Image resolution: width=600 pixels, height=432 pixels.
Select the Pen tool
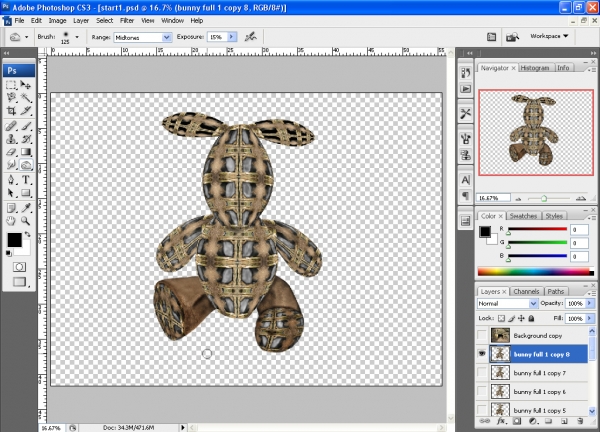coord(11,180)
